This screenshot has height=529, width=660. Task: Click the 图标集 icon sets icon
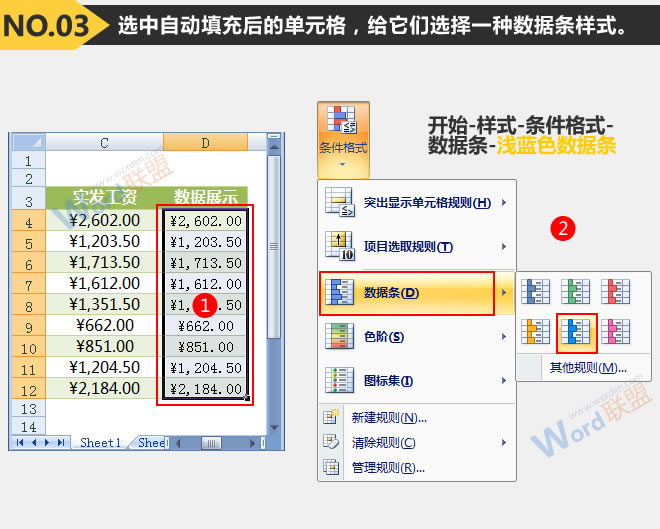coord(340,380)
